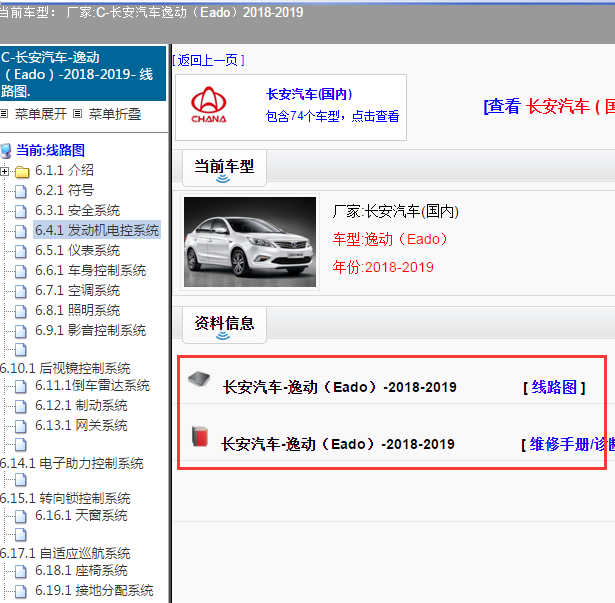
Task: Click the page icon beside 6.8.1 照明系统
Action: point(20,312)
